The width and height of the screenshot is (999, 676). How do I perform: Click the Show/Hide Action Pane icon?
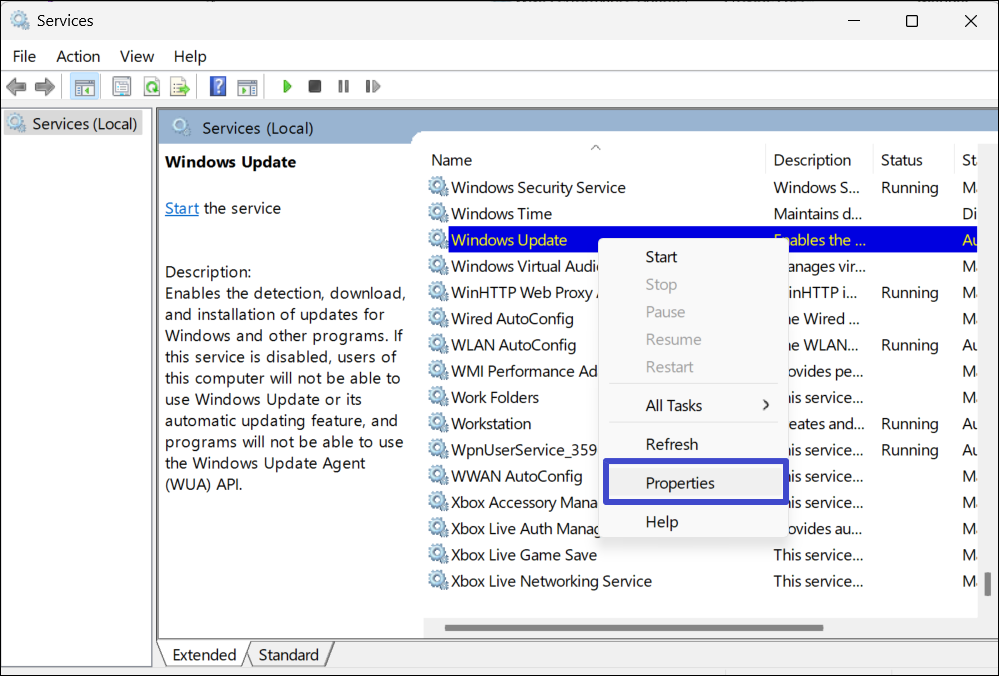click(x=247, y=87)
